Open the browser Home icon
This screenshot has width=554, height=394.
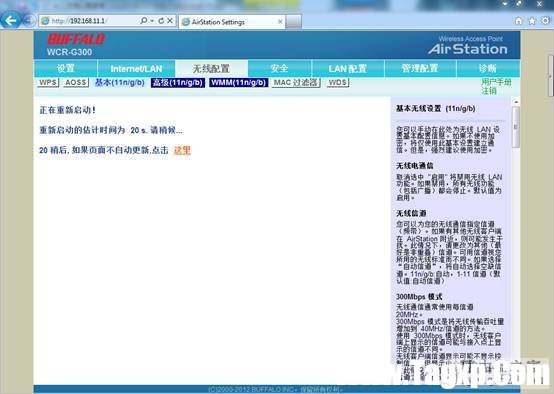click(518, 21)
